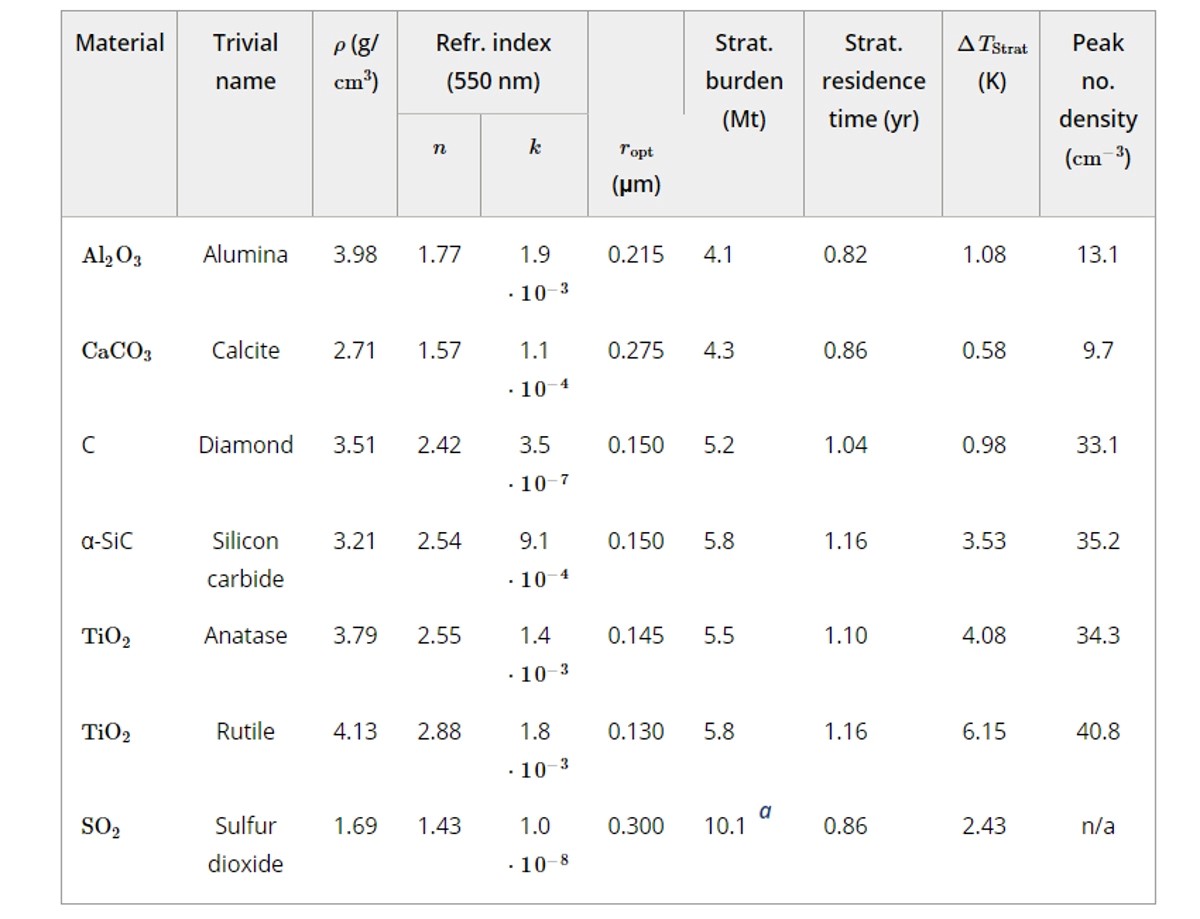The width and height of the screenshot is (1200, 919).
Task: Select the Rutile cell
Action: point(245,732)
